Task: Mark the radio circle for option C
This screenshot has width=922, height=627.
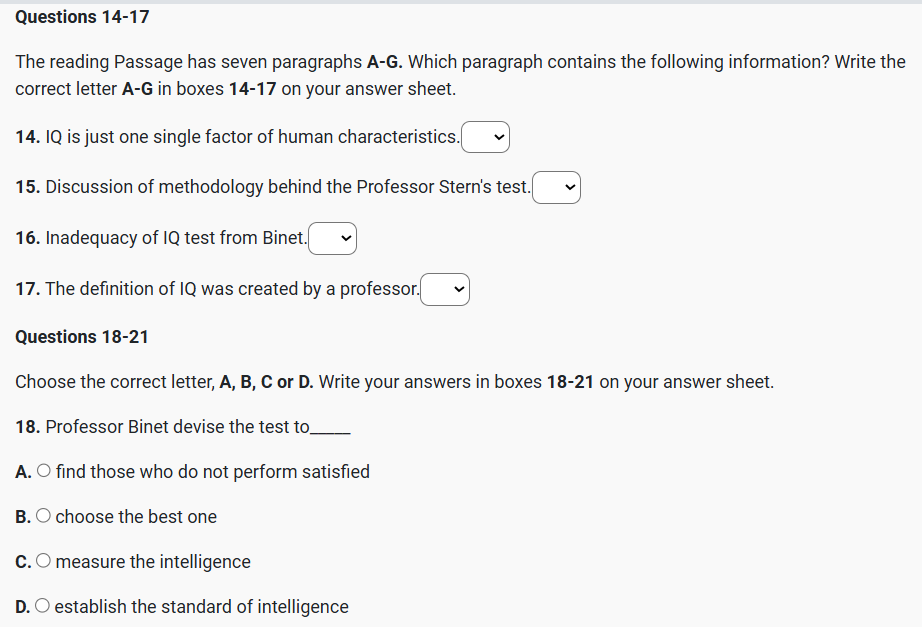Action: (x=44, y=562)
